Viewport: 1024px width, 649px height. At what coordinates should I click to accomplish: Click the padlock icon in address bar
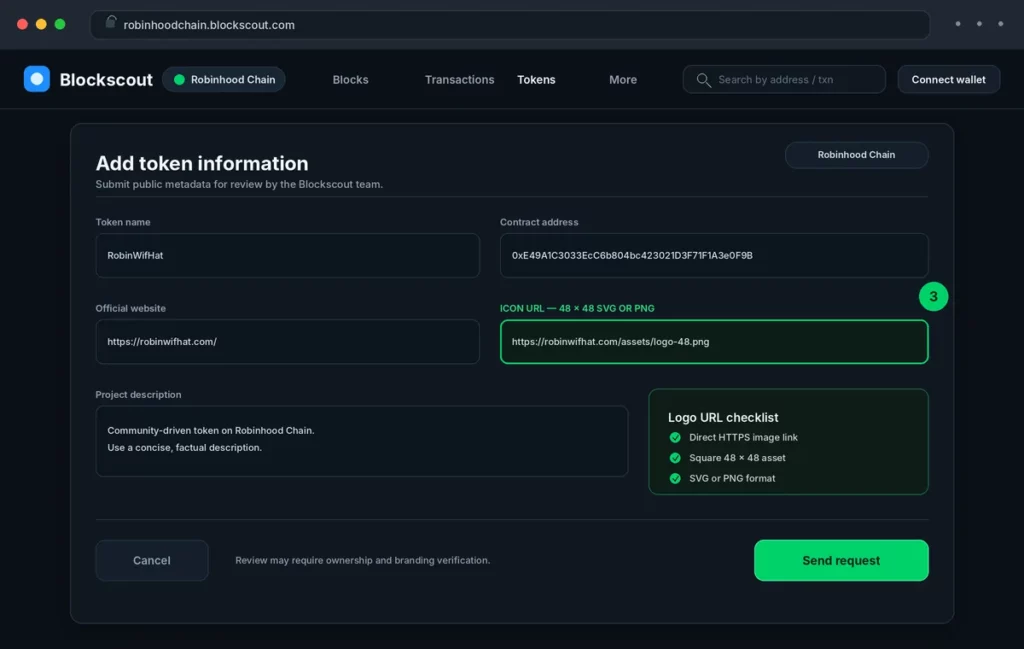click(111, 23)
